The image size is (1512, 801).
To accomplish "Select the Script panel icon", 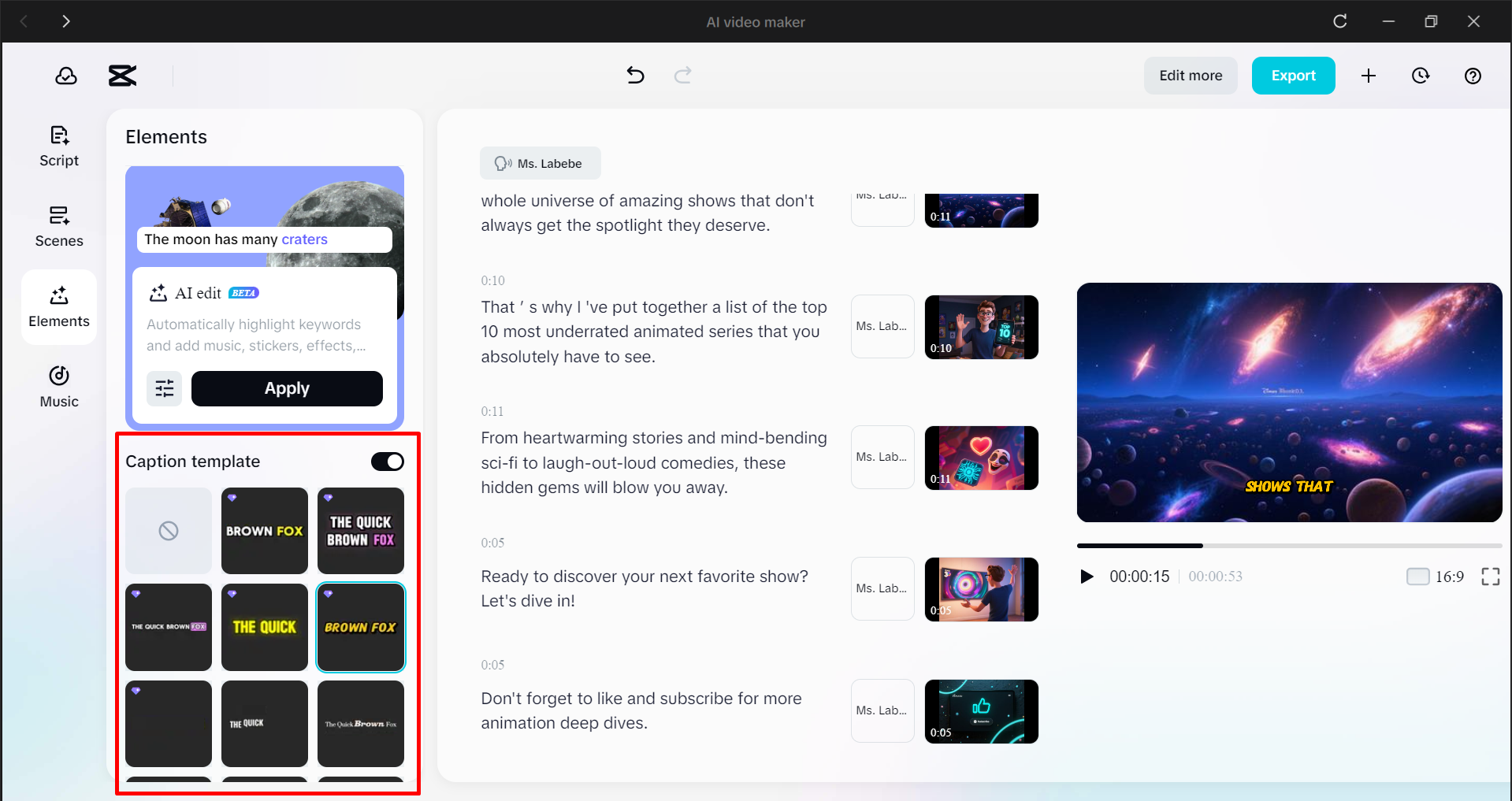I will click(58, 146).
